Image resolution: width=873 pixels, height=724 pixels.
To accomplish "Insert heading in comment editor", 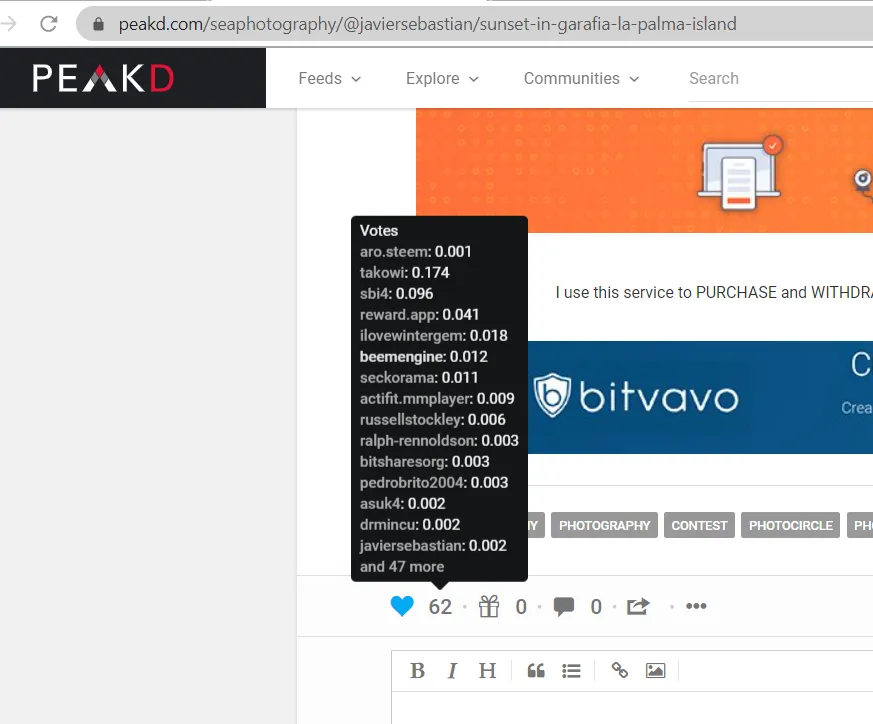I will (x=487, y=671).
